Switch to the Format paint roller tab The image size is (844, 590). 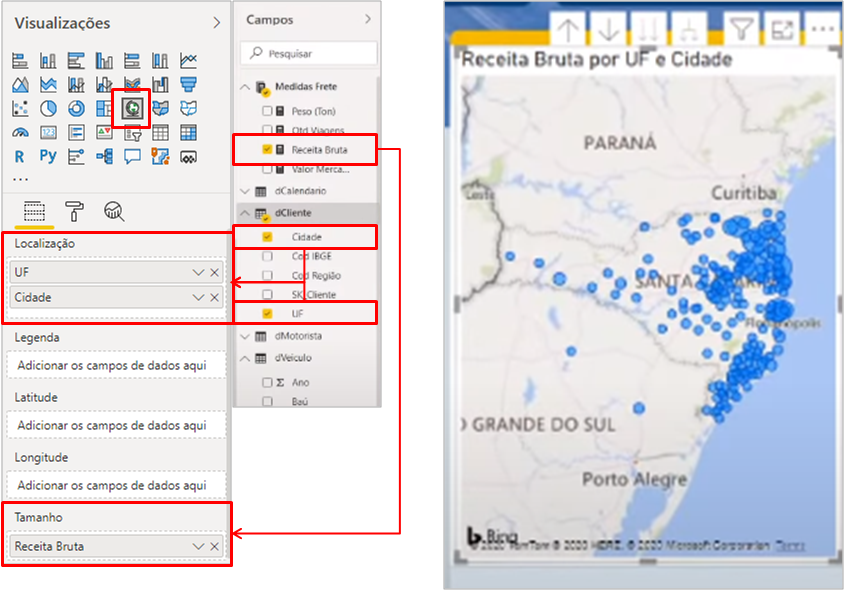(x=75, y=210)
